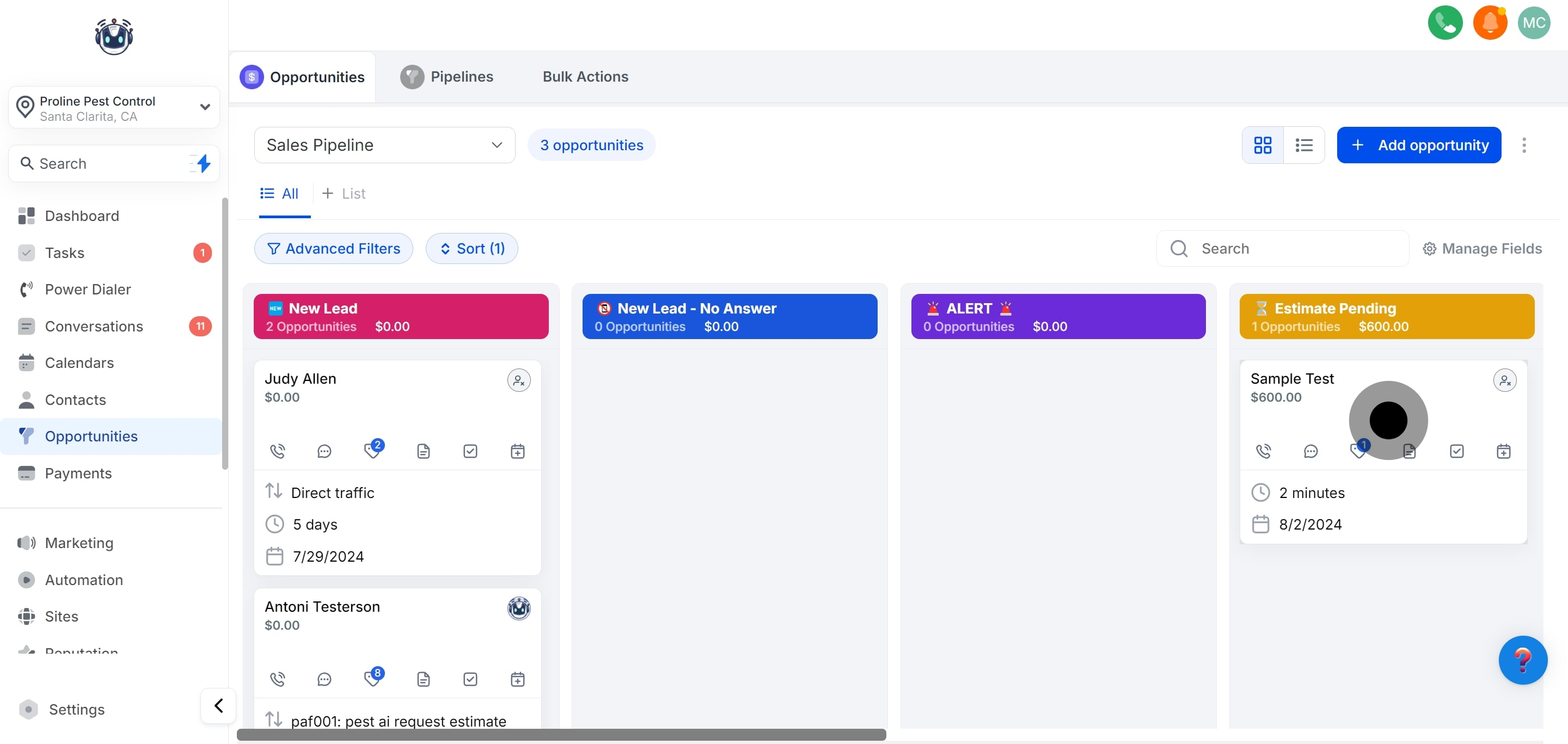The height and width of the screenshot is (744, 1568).
Task: Click the lightning quick-actions icon in sidebar search
Action: tap(203, 163)
